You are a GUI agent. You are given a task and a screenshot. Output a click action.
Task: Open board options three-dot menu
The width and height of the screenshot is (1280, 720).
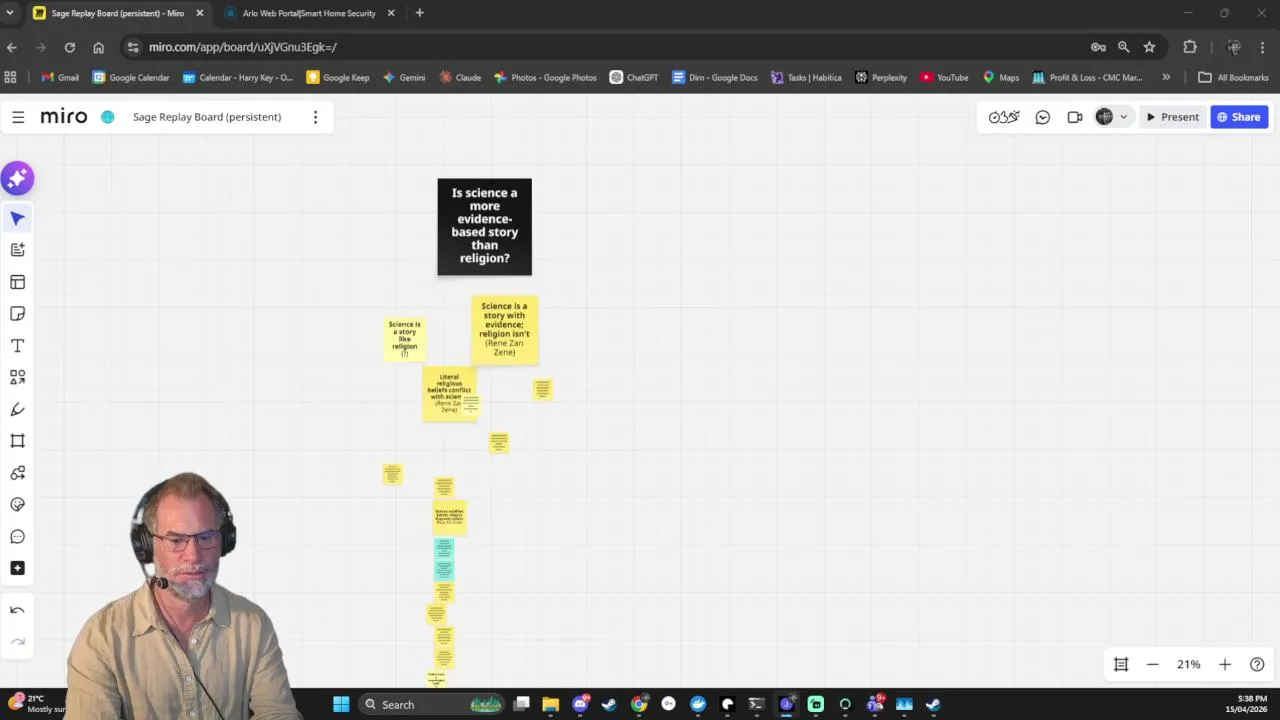(x=315, y=117)
